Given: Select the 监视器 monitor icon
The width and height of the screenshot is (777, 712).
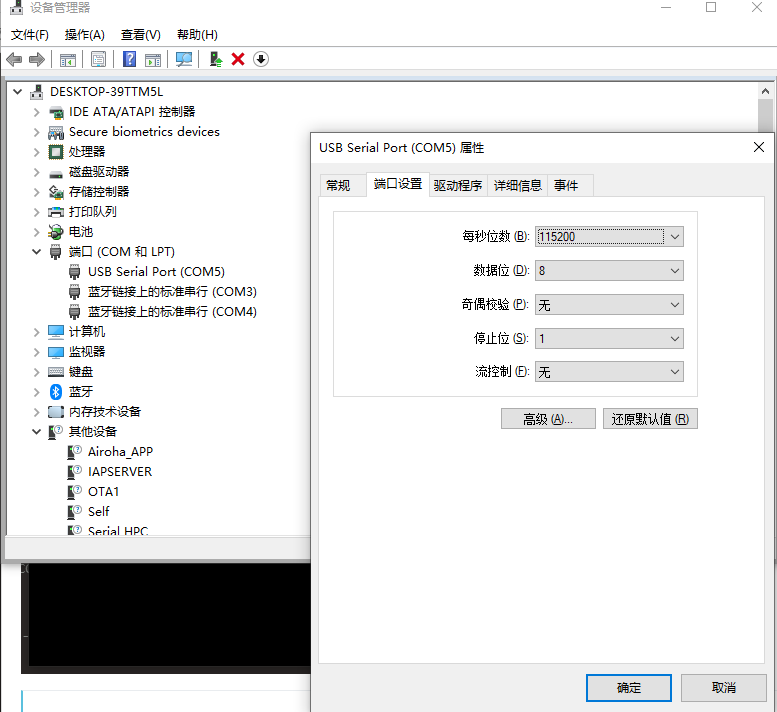Looking at the screenshot, I should tap(56, 352).
